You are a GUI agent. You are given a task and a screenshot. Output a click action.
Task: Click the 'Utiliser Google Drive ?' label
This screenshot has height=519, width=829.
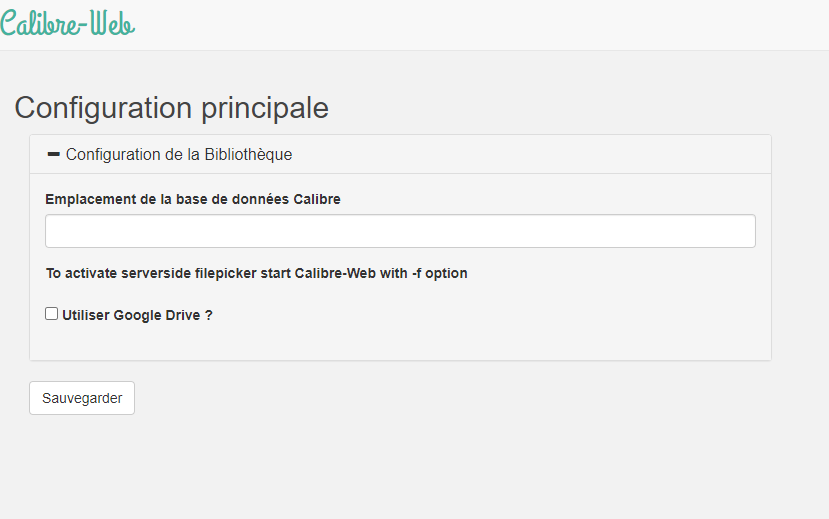[x=137, y=315]
